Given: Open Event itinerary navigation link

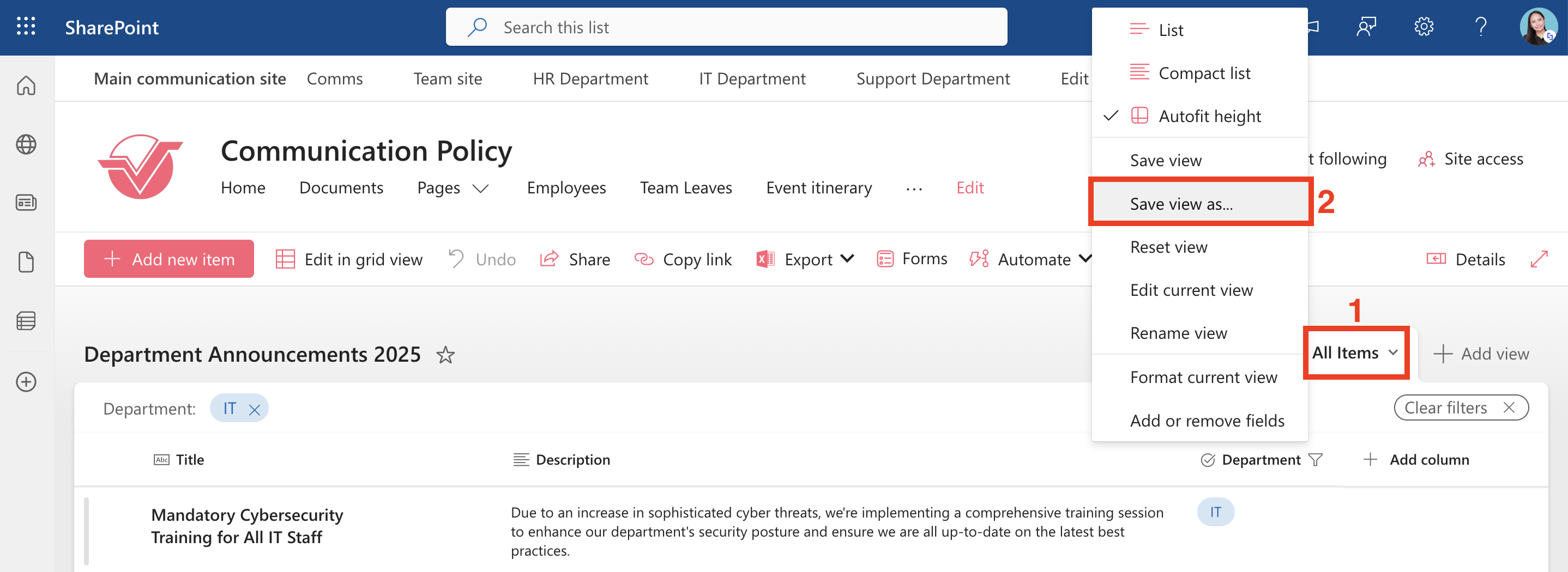Looking at the screenshot, I should 819,188.
